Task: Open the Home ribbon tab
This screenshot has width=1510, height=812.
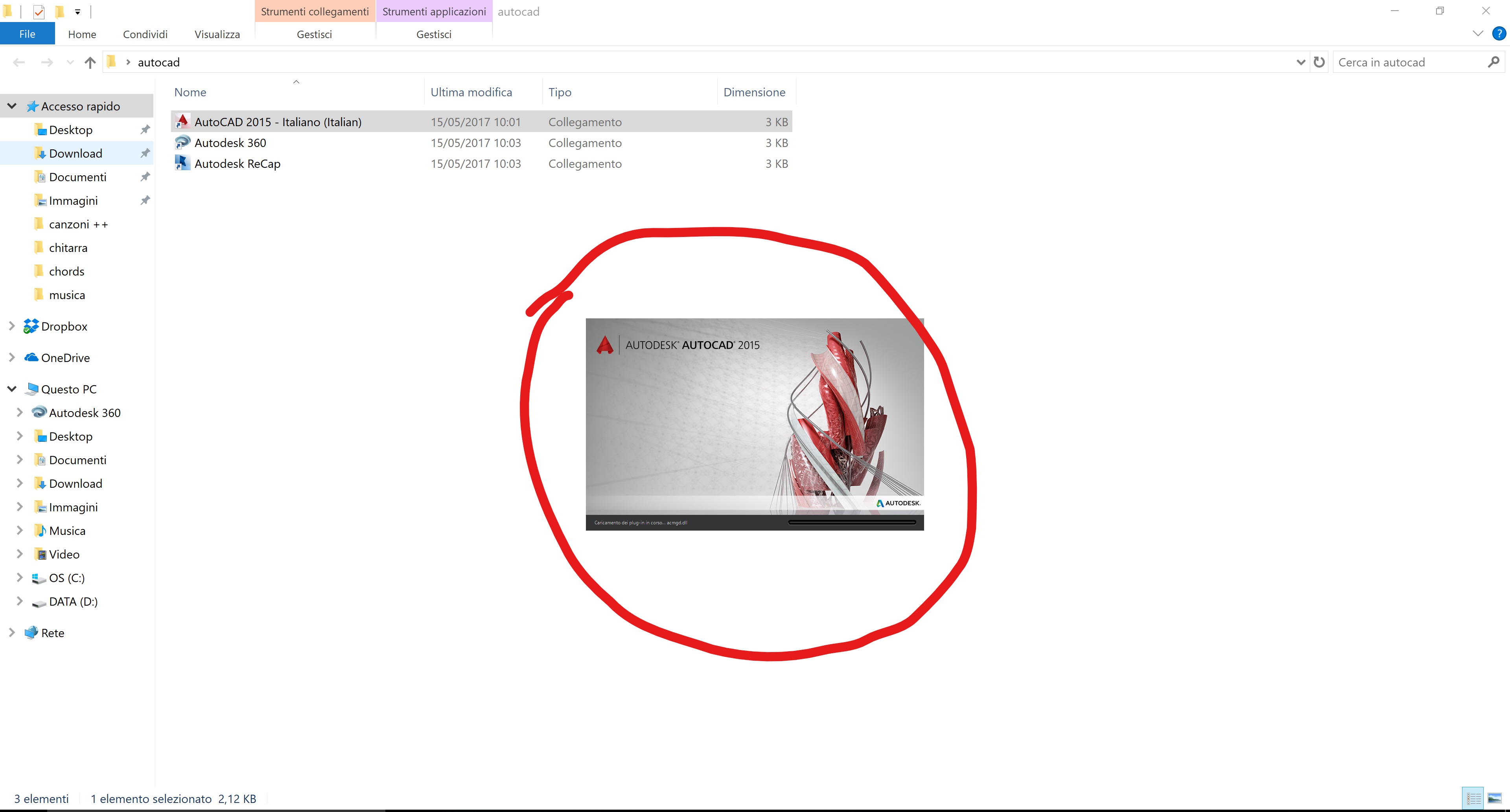Action: pyautogui.click(x=82, y=34)
